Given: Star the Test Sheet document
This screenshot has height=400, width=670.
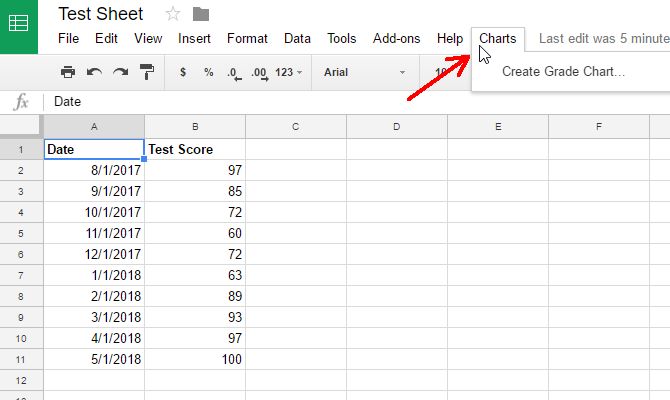Looking at the screenshot, I should pos(173,14).
